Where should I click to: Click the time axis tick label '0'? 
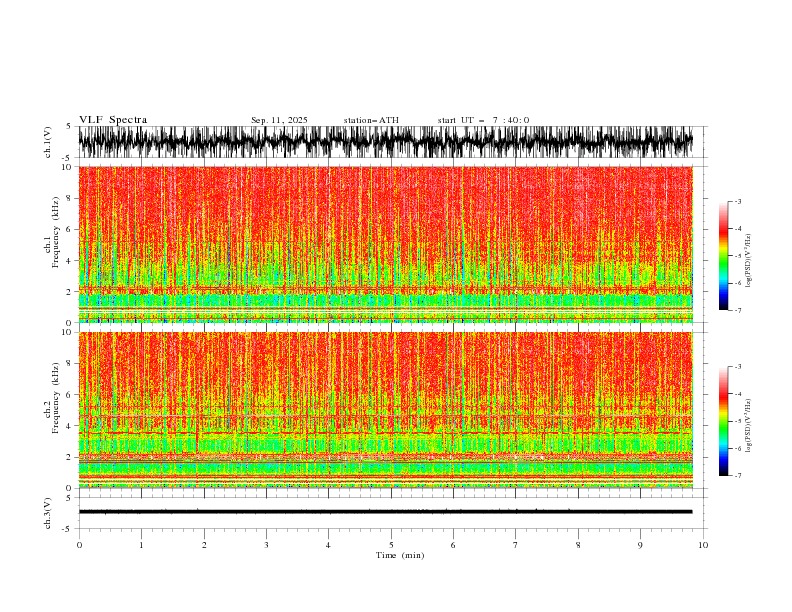[x=79, y=545]
